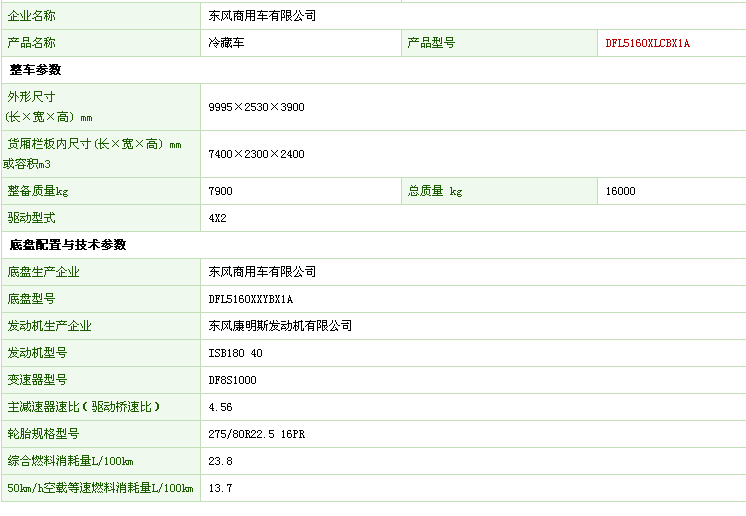This screenshot has height=516, width=746.
Task: Click the 产品名称 label
Action: pos(31,43)
